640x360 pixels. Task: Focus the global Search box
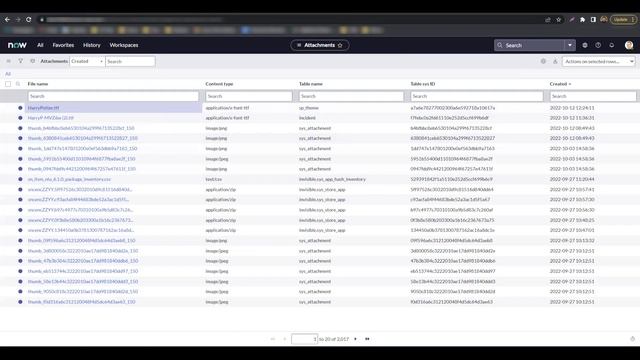530,45
